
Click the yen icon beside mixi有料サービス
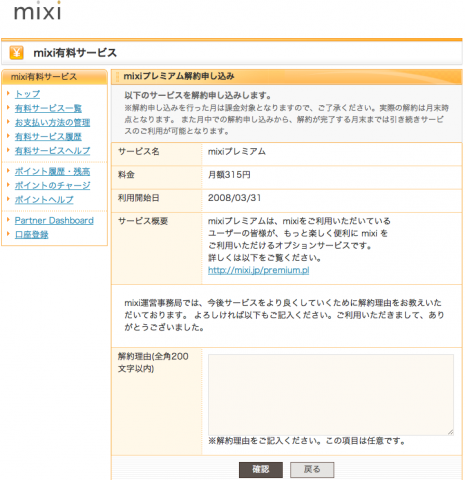tap(16, 53)
